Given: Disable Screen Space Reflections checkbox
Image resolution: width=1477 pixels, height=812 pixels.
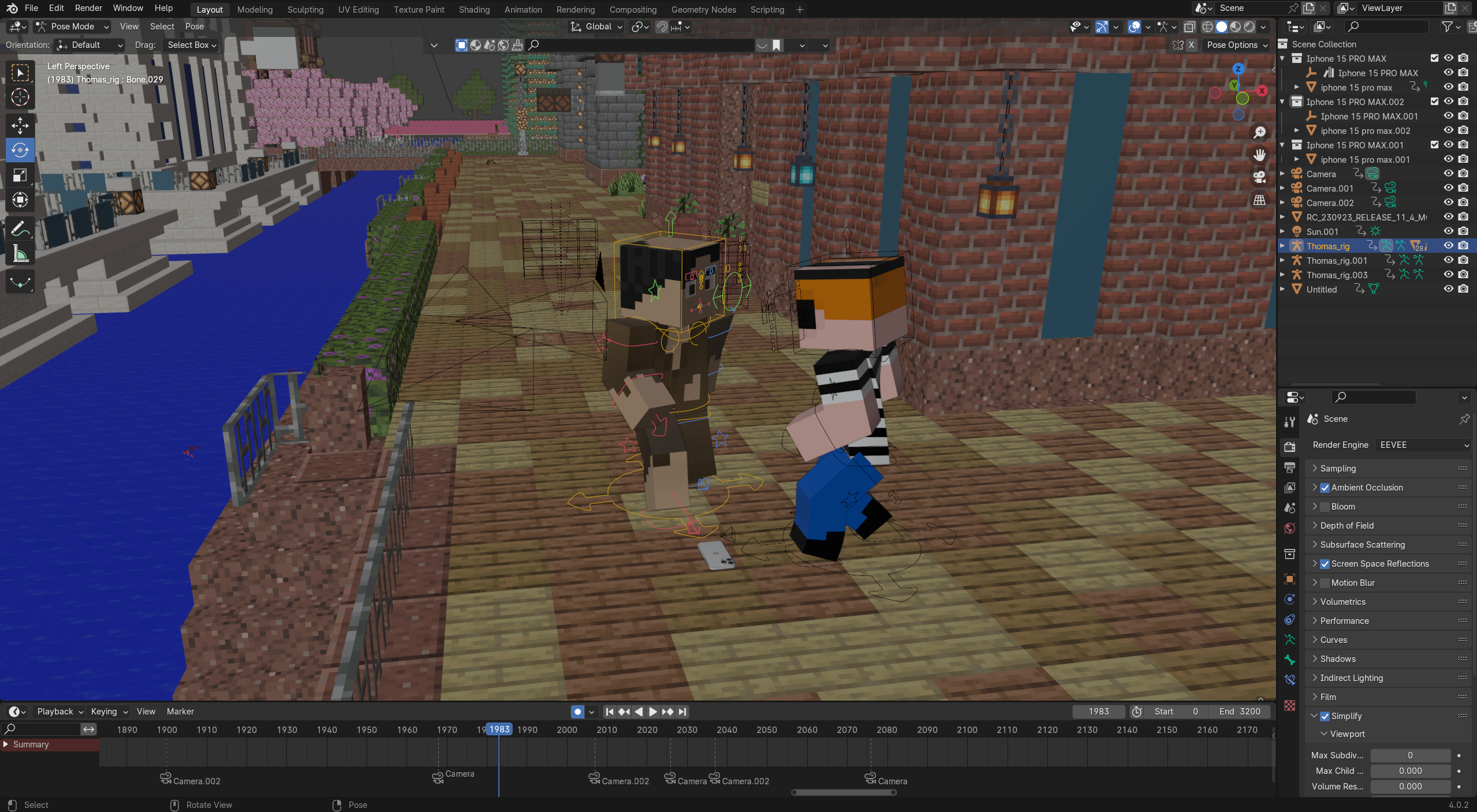Looking at the screenshot, I should point(1325,564).
